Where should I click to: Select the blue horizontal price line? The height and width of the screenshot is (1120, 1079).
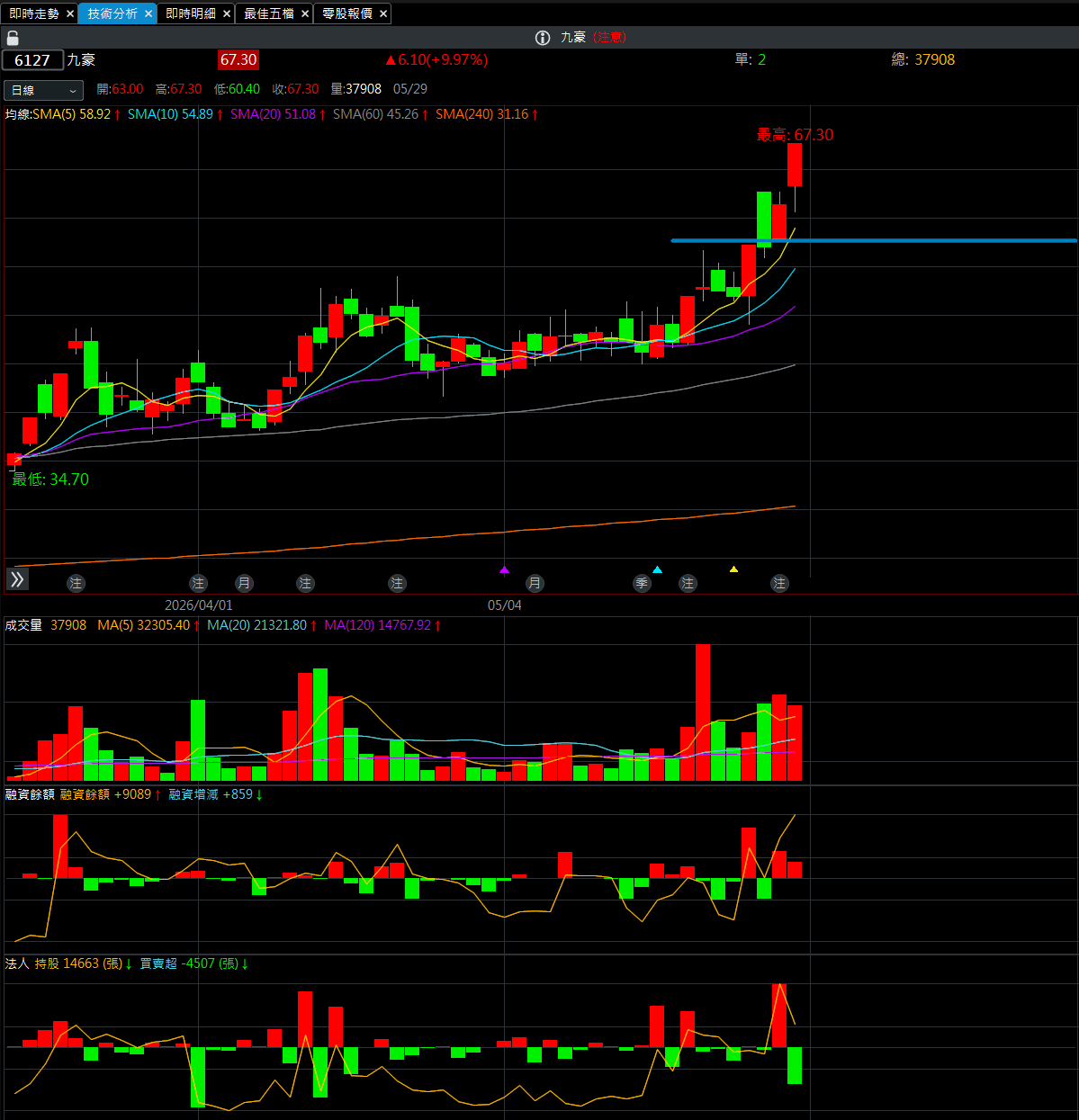[x=873, y=240]
